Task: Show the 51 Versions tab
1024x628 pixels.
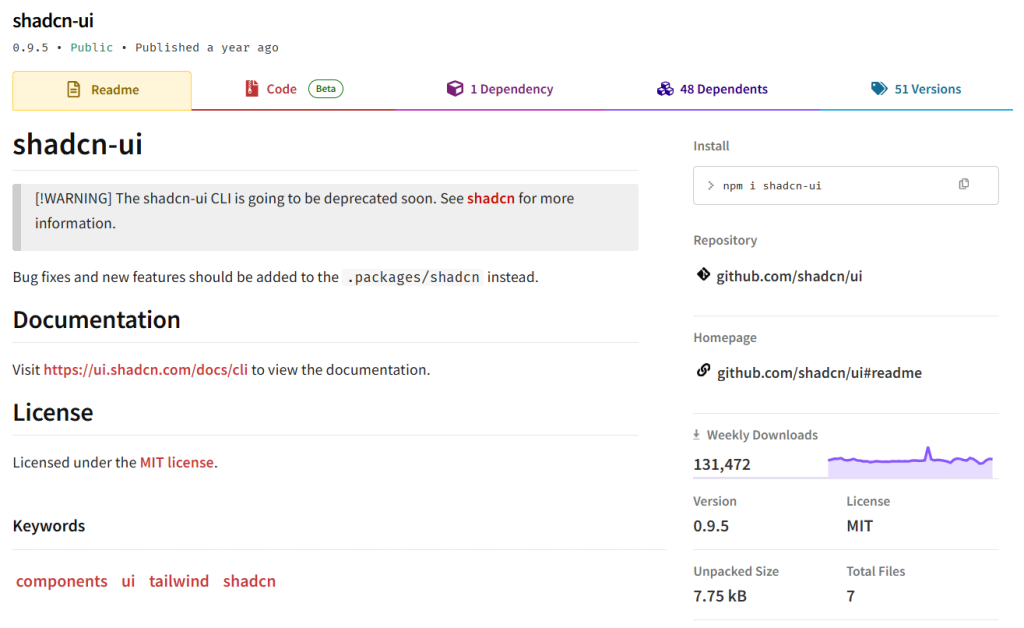Action: [916, 89]
